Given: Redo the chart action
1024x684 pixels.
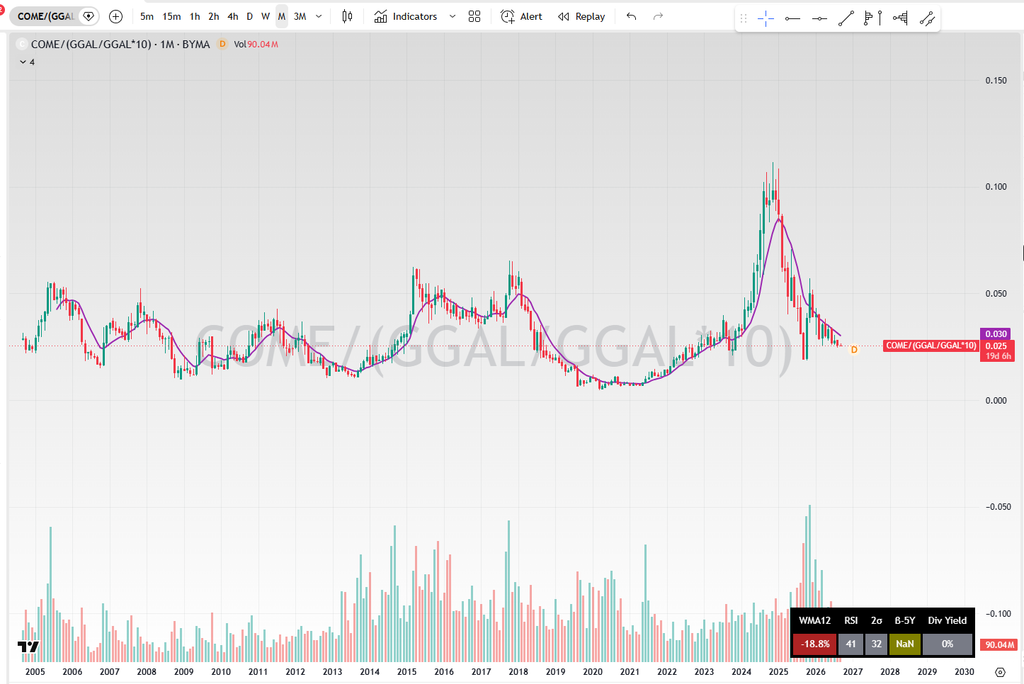Looking at the screenshot, I should point(658,16).
